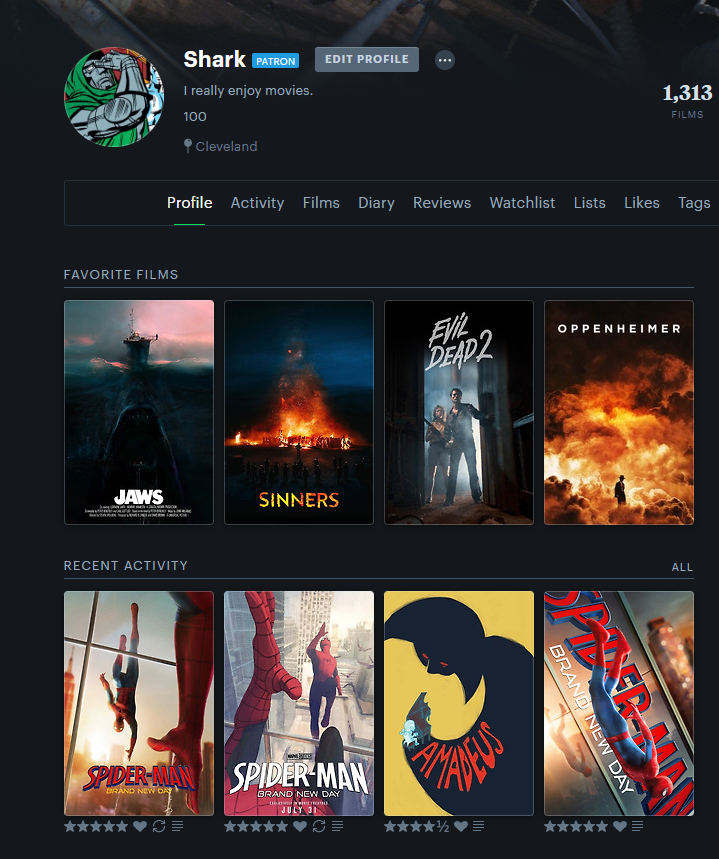Open the RECENT ACTIVITY section heading

(x=125, y=565)
